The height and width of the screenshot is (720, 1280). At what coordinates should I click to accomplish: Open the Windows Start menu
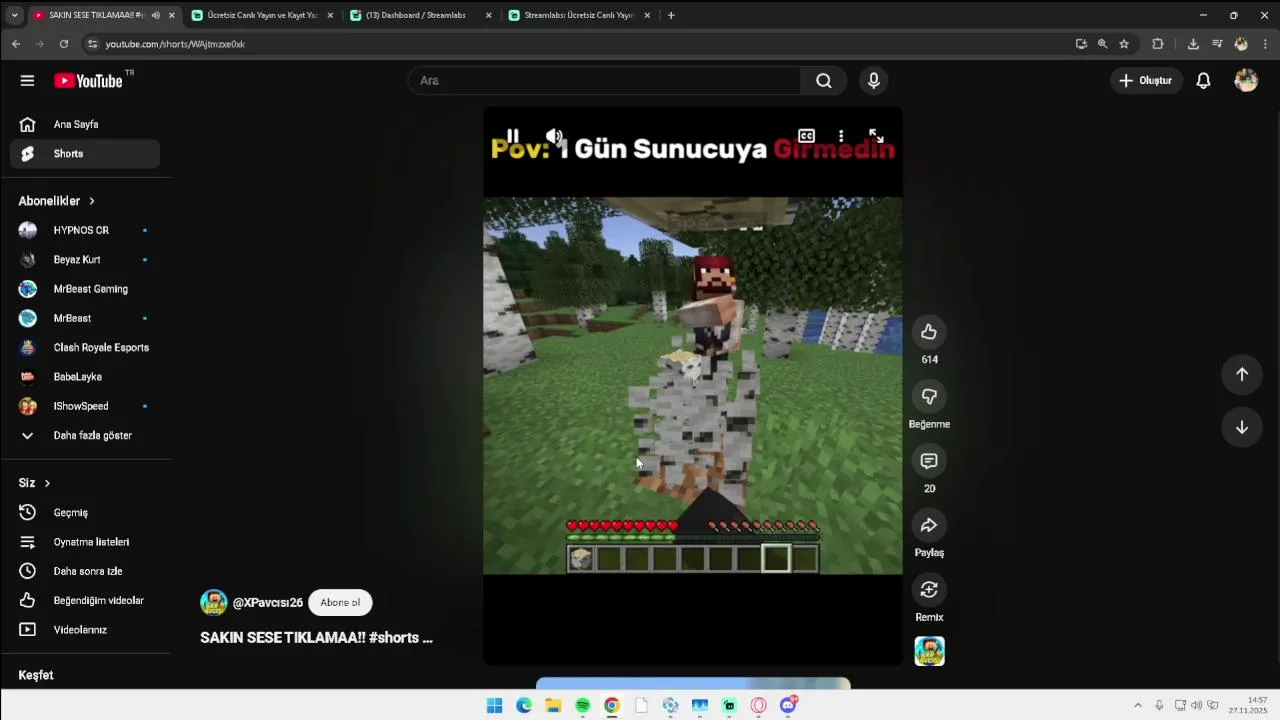tap(494, 706)
